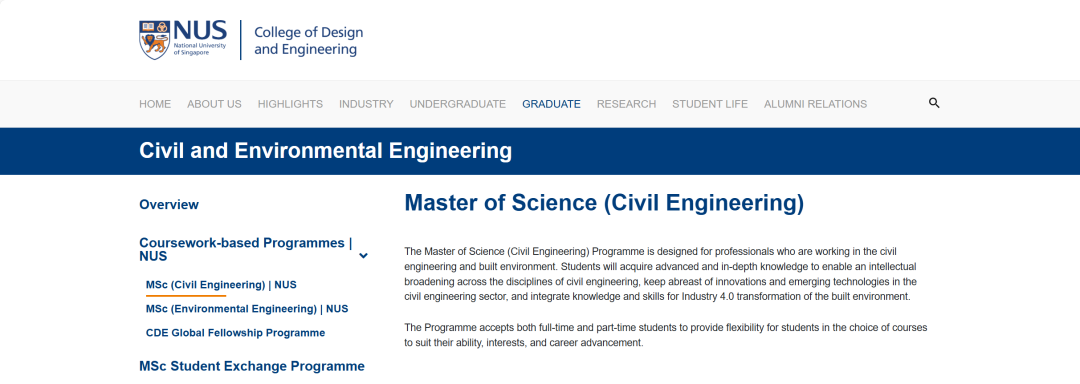The height and width of the screenshot is (384, 1080).
Task: Open the STUDENT LIFE menu
Action: (709, 104)
